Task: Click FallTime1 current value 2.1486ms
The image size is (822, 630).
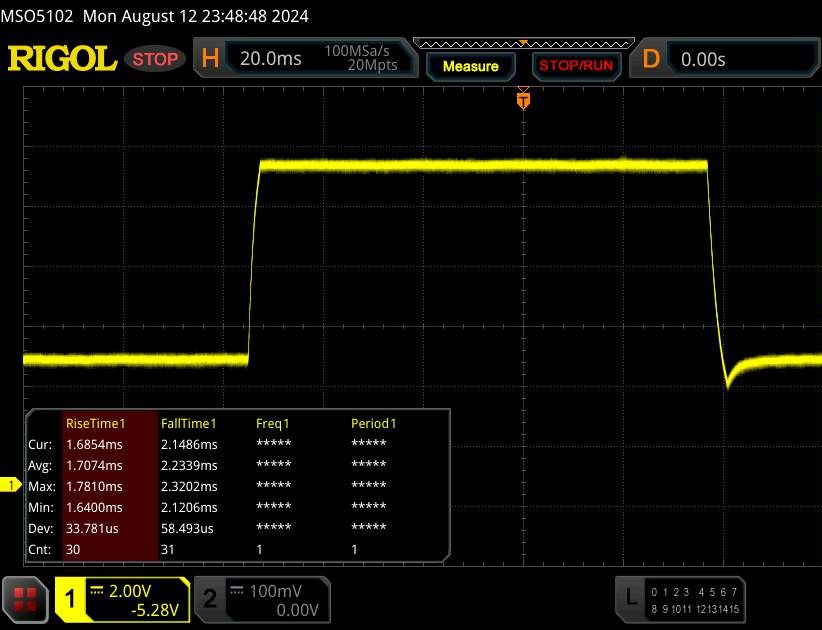Action: point(189,444)
